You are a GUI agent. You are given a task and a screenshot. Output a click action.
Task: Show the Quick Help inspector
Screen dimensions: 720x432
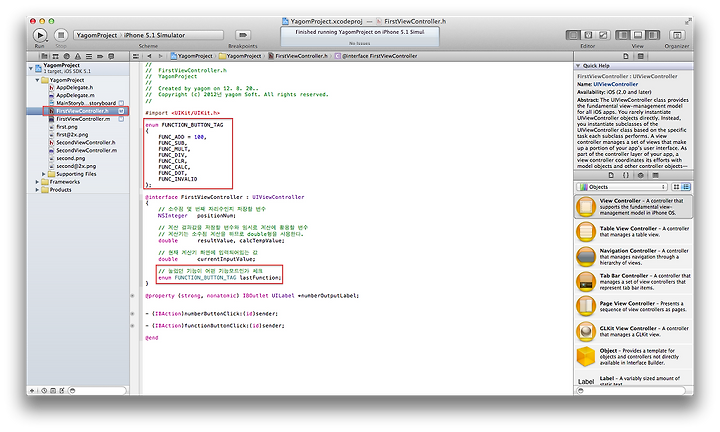[641, 56]
